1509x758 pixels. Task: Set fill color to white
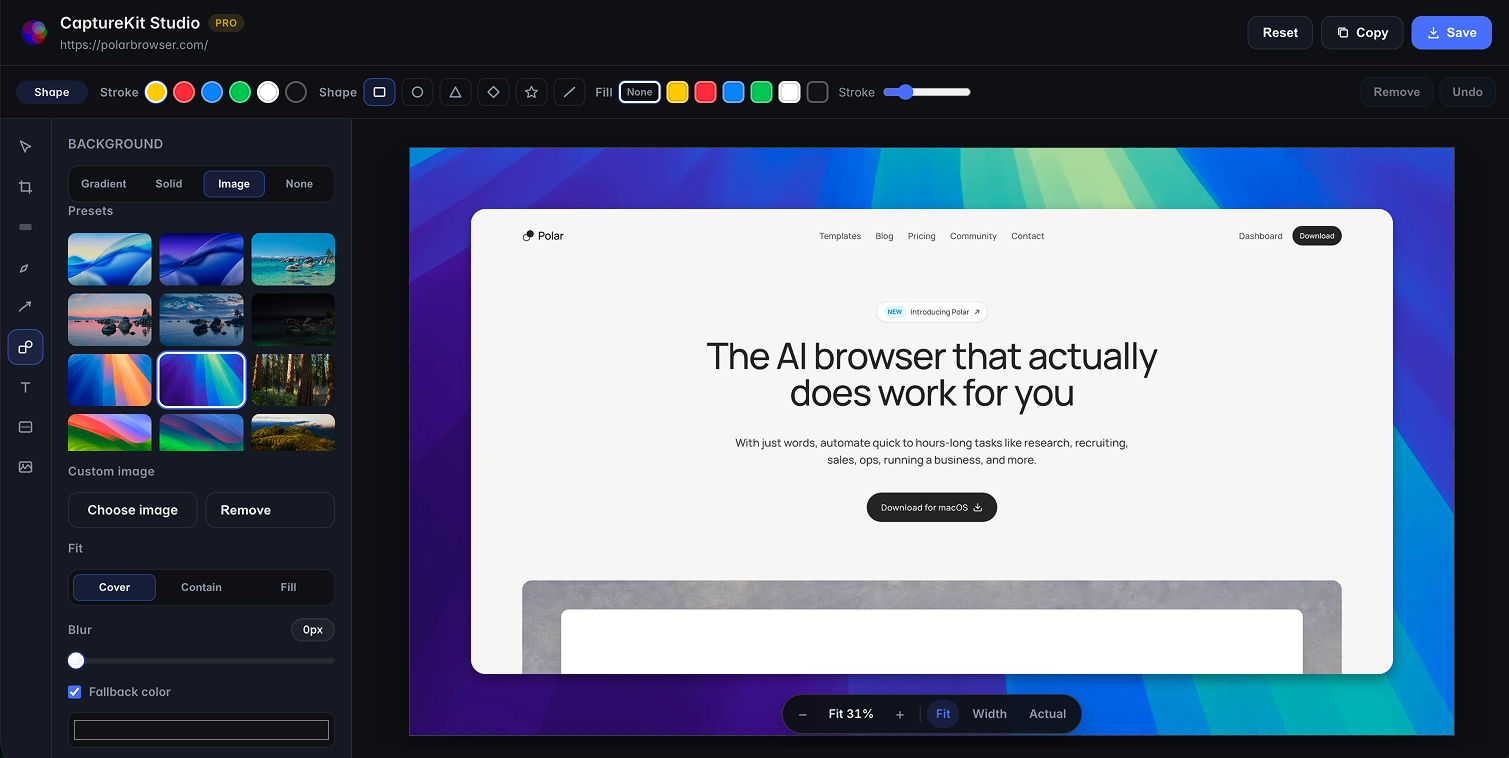(x=790, y=92)
